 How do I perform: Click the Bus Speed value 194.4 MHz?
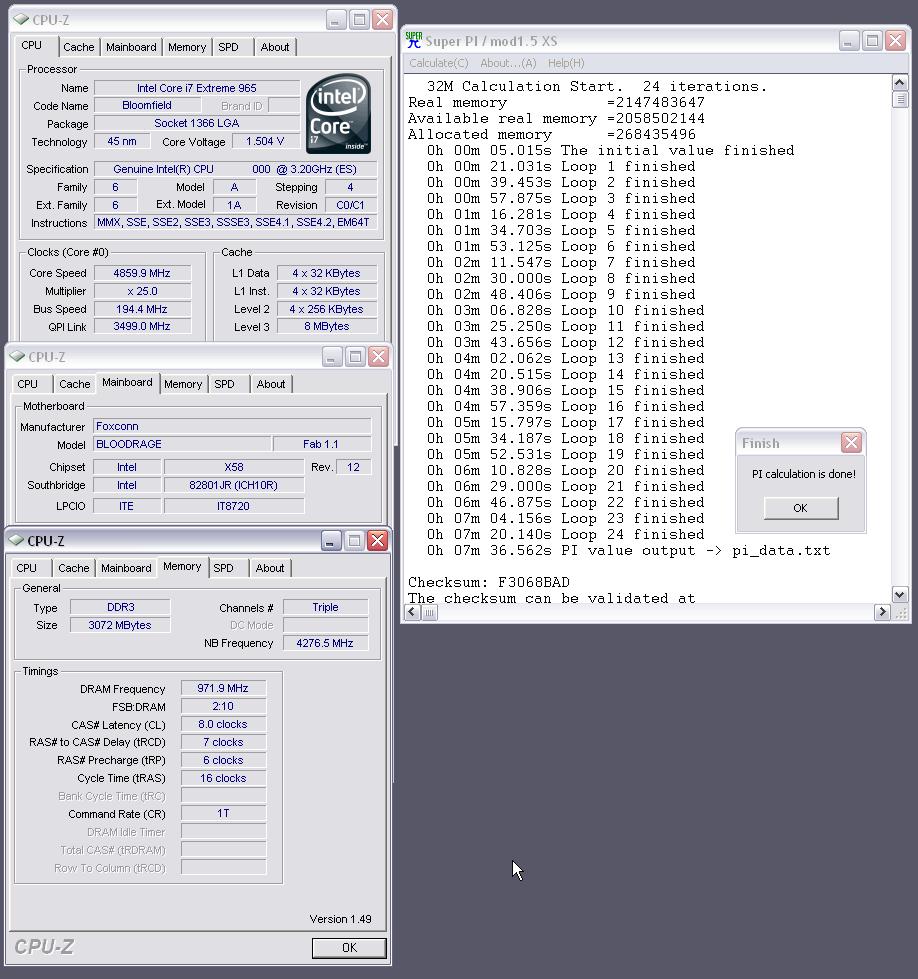coord(142,310)
